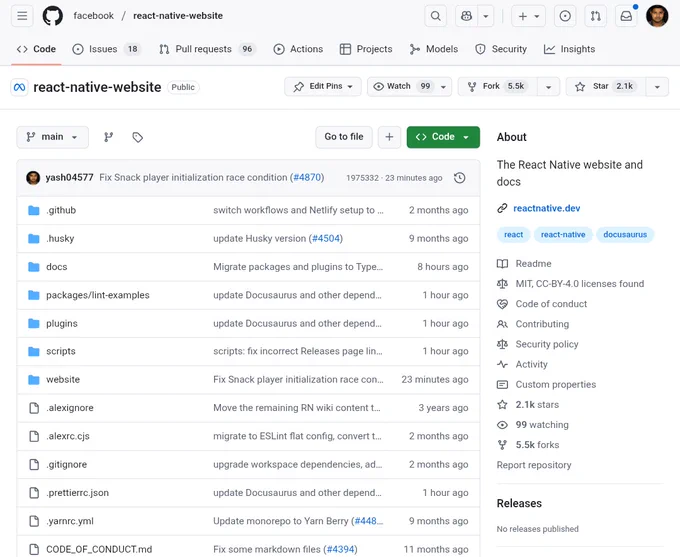View tags via the tag icon

(x=137, y=137)
